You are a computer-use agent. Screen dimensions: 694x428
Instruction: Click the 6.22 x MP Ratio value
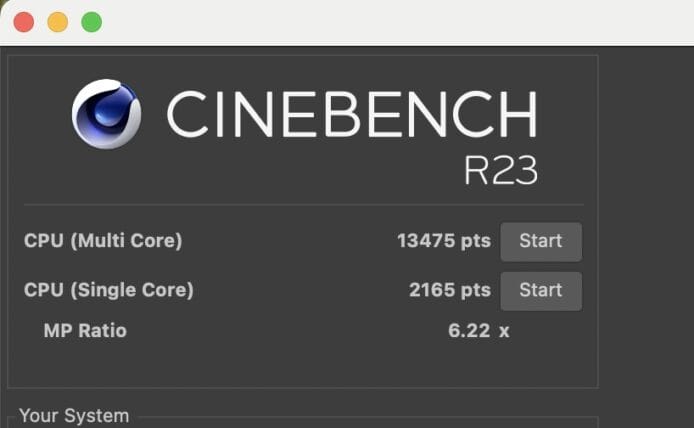tap(478, 330)
